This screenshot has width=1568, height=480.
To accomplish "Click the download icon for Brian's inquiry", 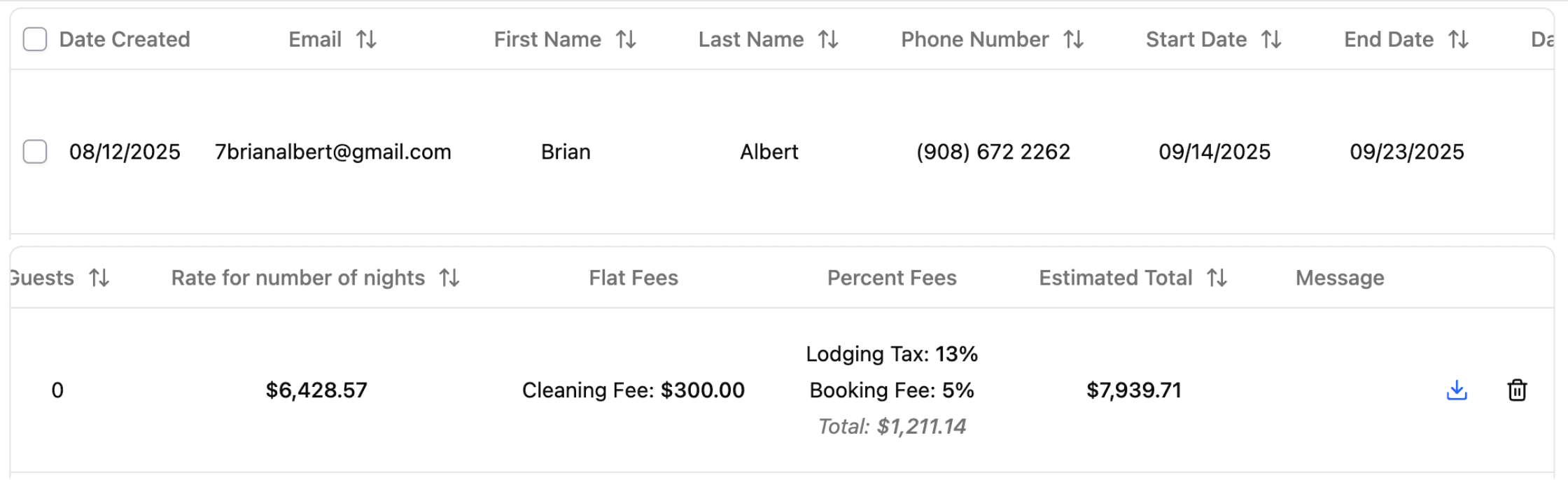I will tap(1456, 390).
